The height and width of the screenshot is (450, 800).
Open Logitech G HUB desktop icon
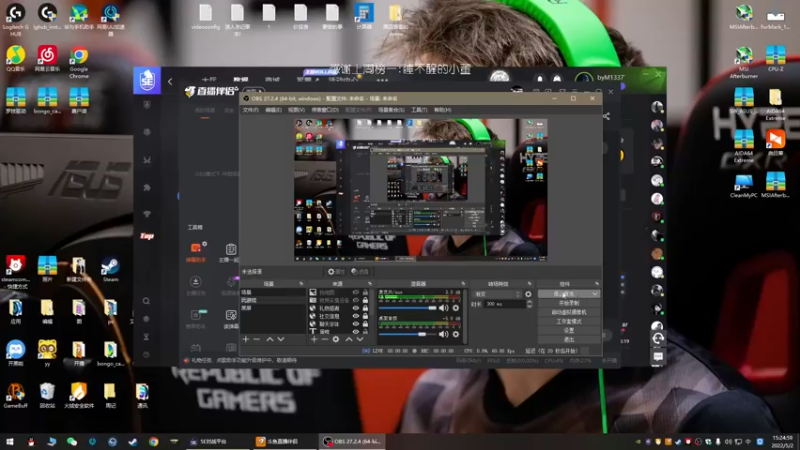(16, 20)
